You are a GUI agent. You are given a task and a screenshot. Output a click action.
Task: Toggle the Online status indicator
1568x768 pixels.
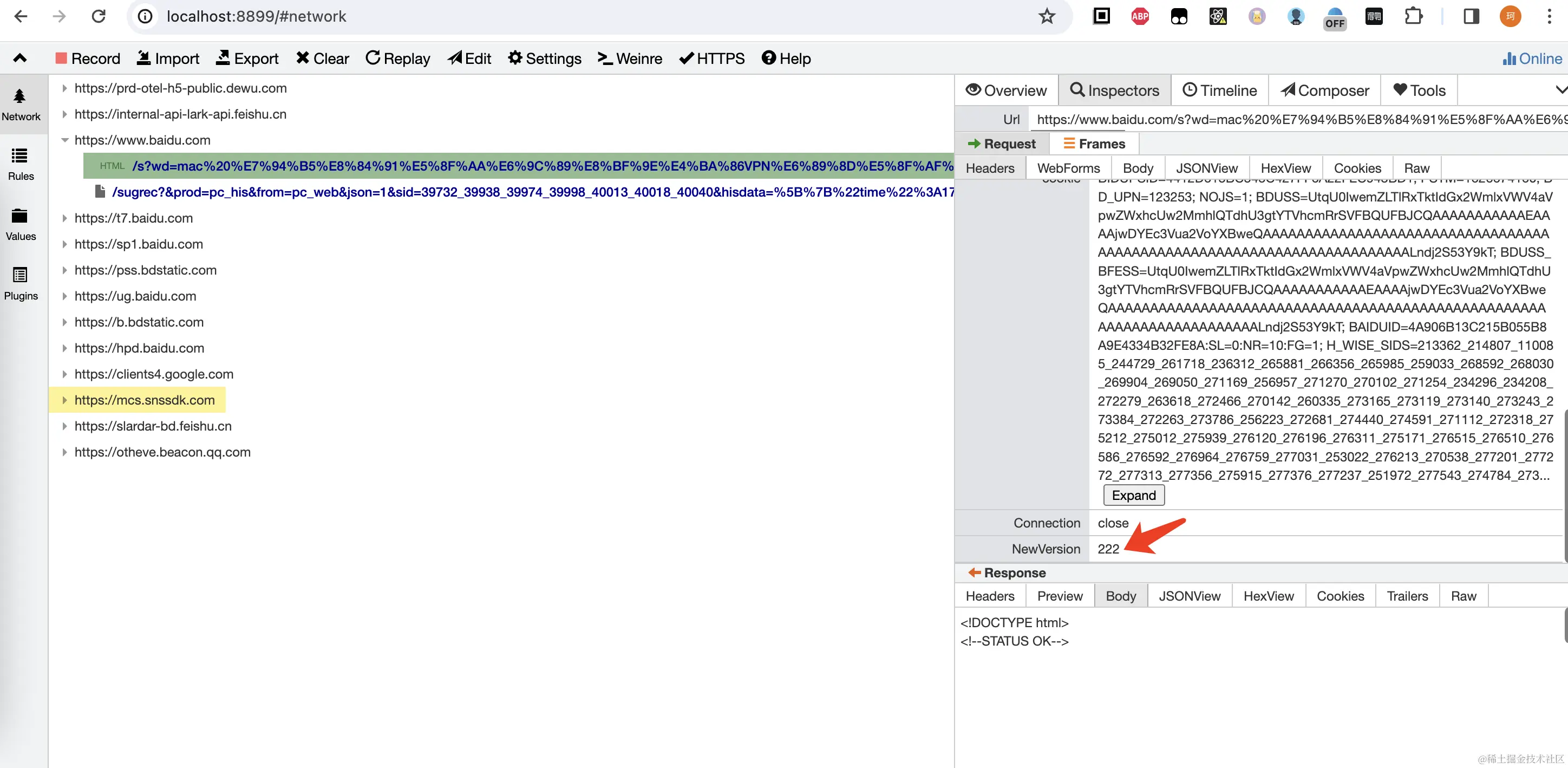point(1532,58)
